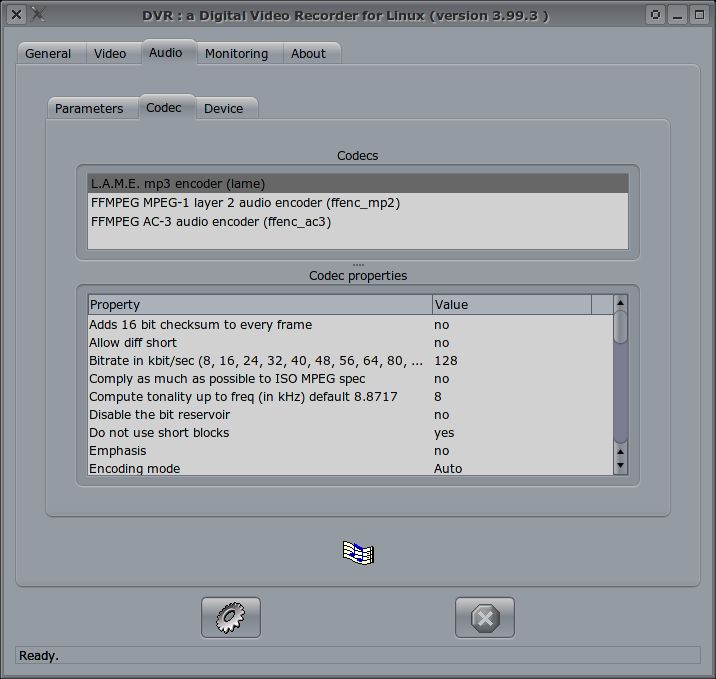716x679 pixels.
Task: Click the 'Ready.' status bar text
Action: (x=39, y=656)
